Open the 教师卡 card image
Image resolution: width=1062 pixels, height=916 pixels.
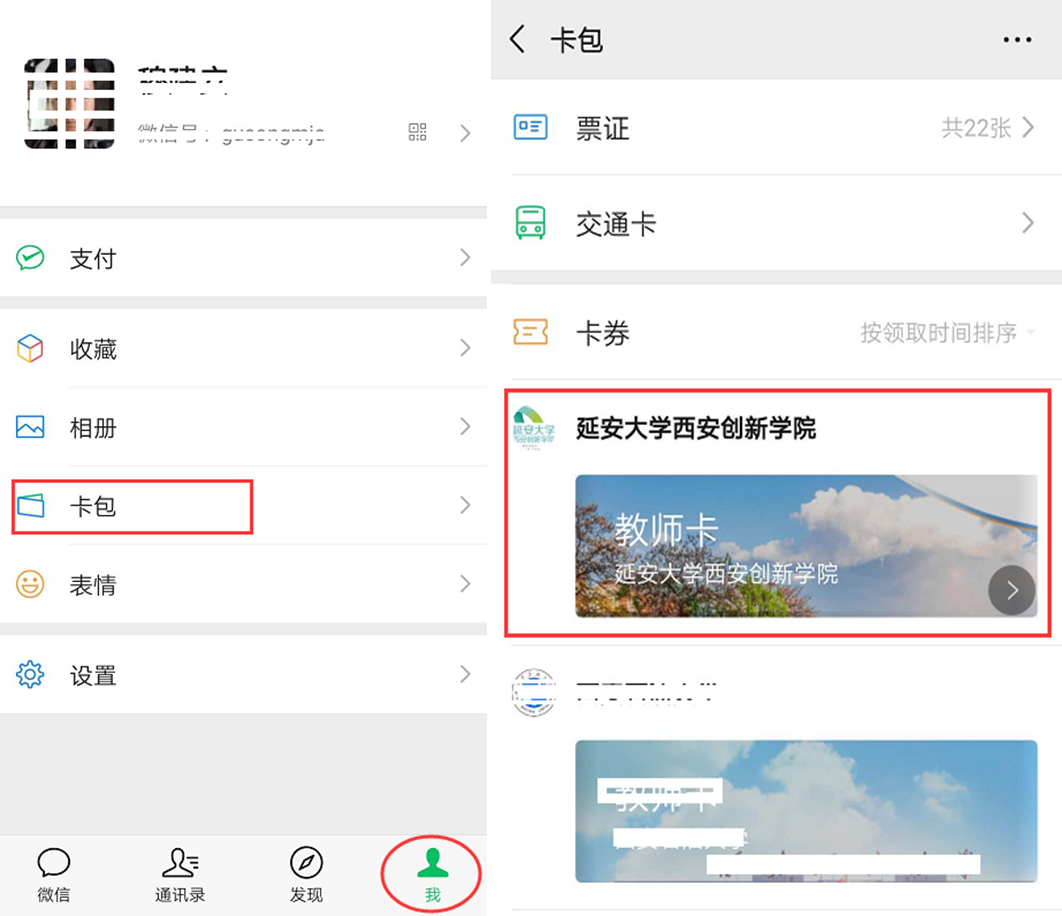pyautogui.click(x=806, y=546)
